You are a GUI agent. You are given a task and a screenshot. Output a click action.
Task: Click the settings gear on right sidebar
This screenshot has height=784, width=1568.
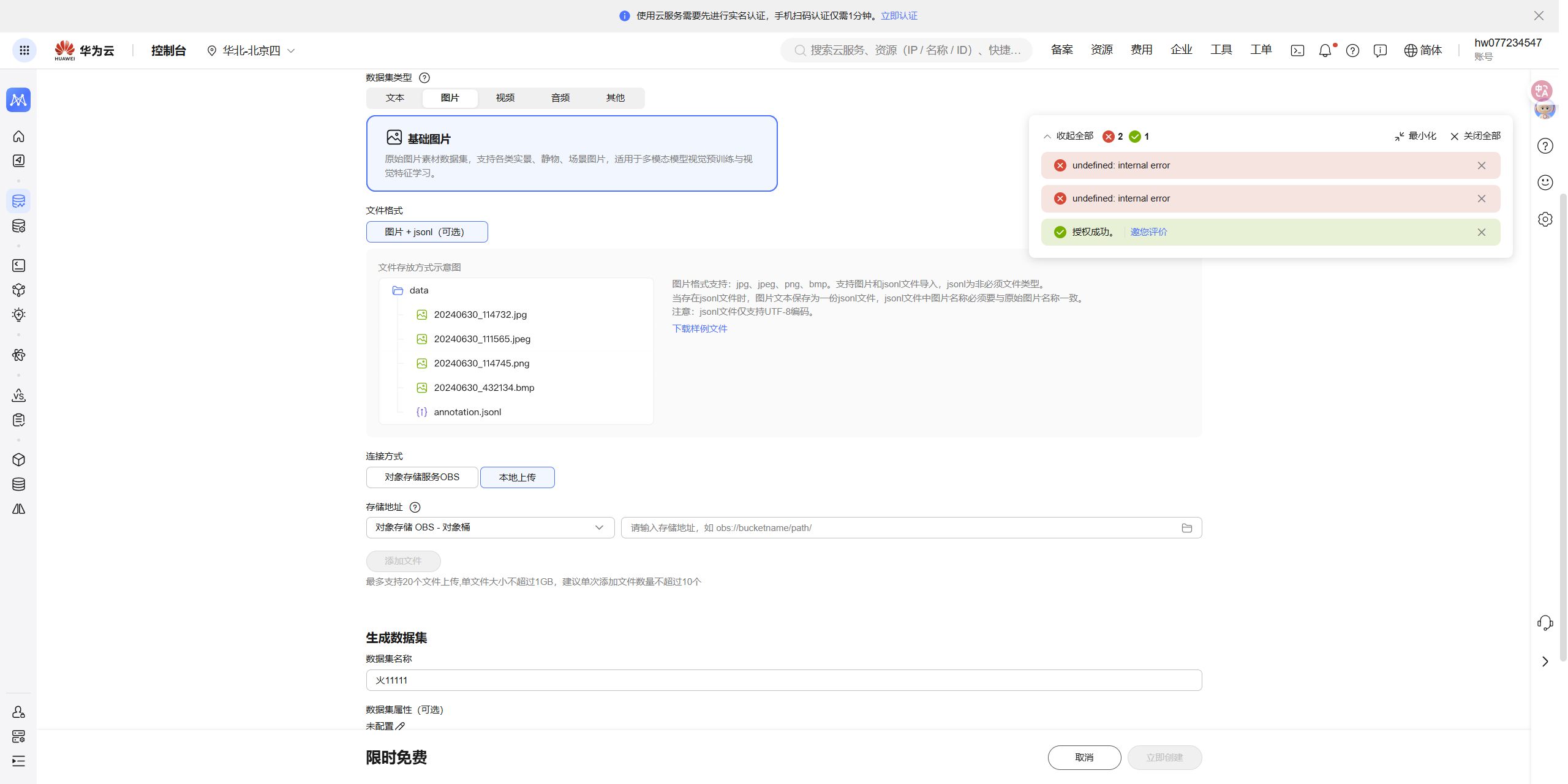1545,219
